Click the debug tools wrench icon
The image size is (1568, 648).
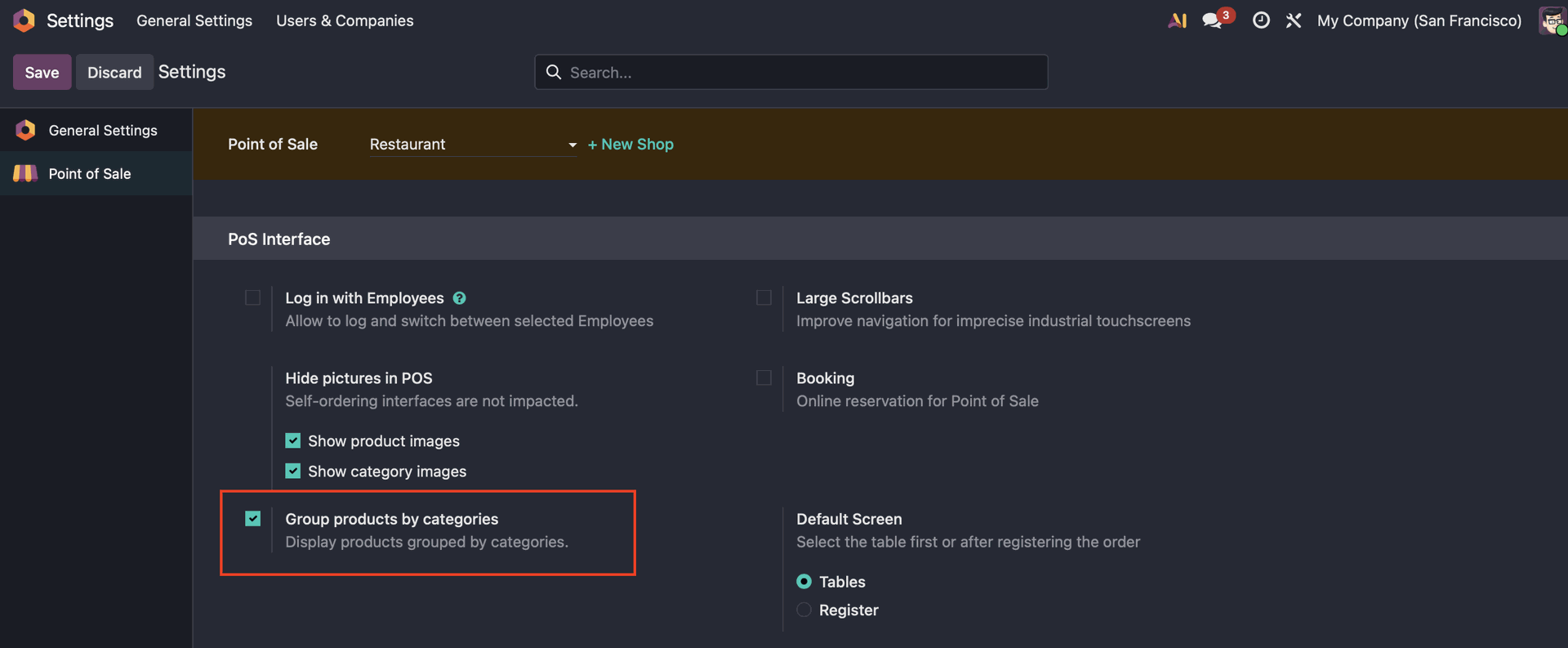pyautogui.click(x=1294, y=20)
